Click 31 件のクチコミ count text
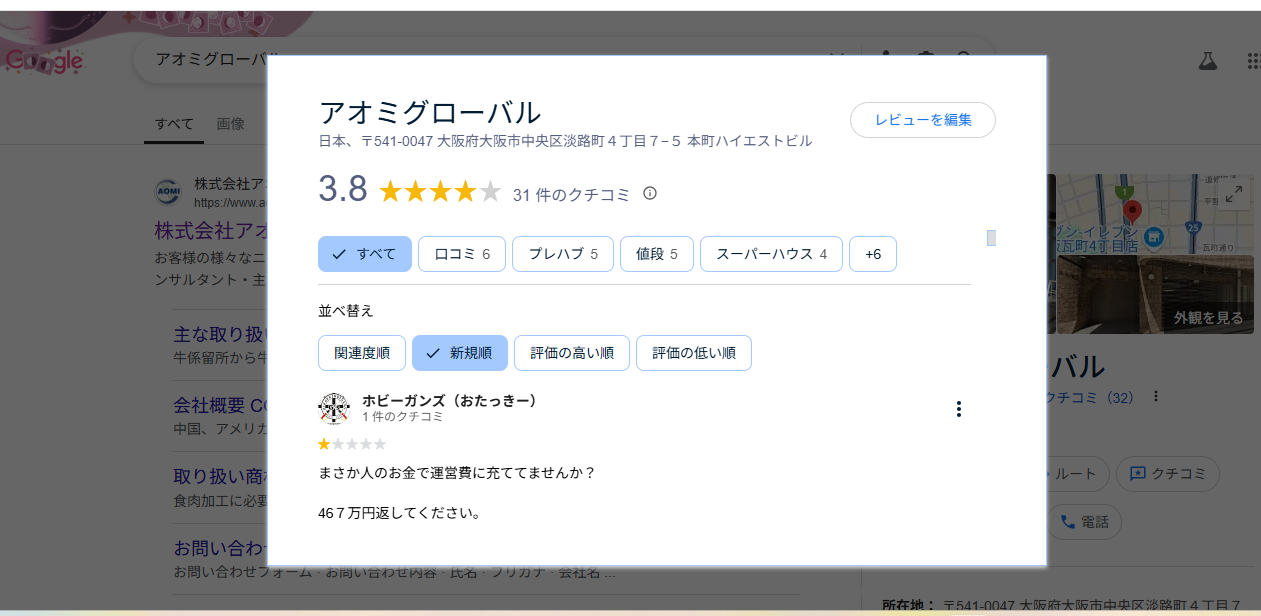This screenshot has height=616, width=1261. click(x=571, y=195)
